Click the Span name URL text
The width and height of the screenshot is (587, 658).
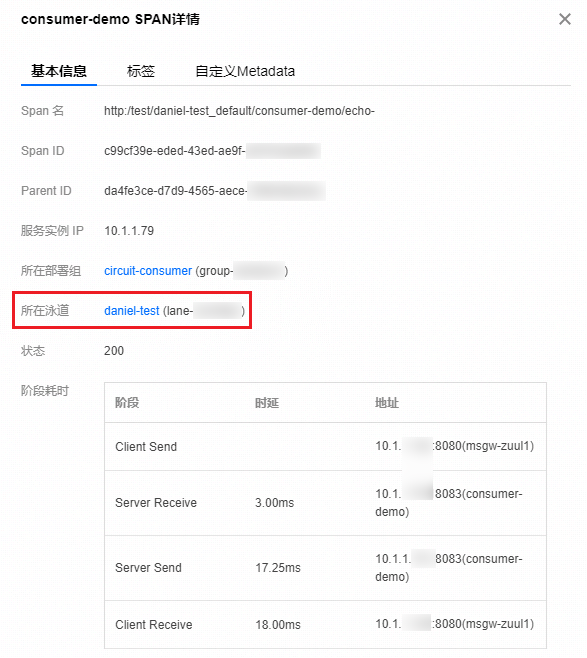click(239, 111)
